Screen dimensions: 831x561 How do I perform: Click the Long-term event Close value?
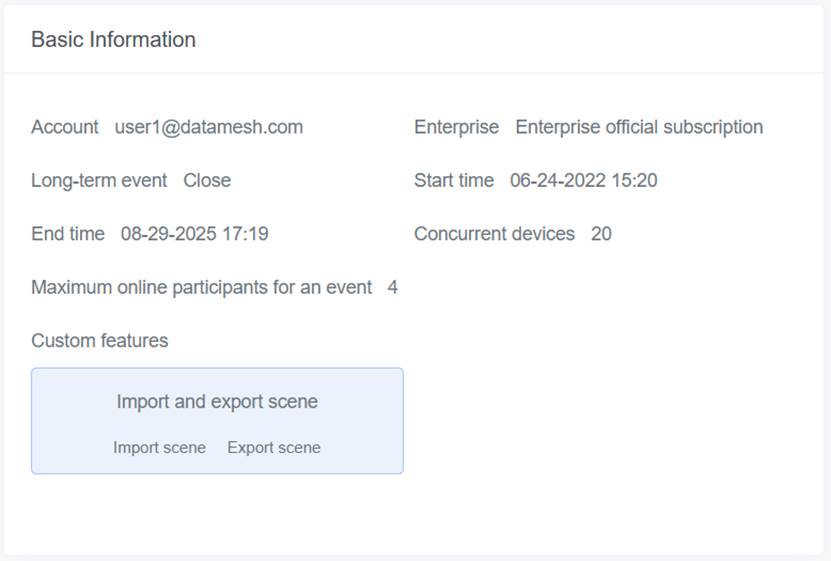pyautogui.click(x=207, y=181)
